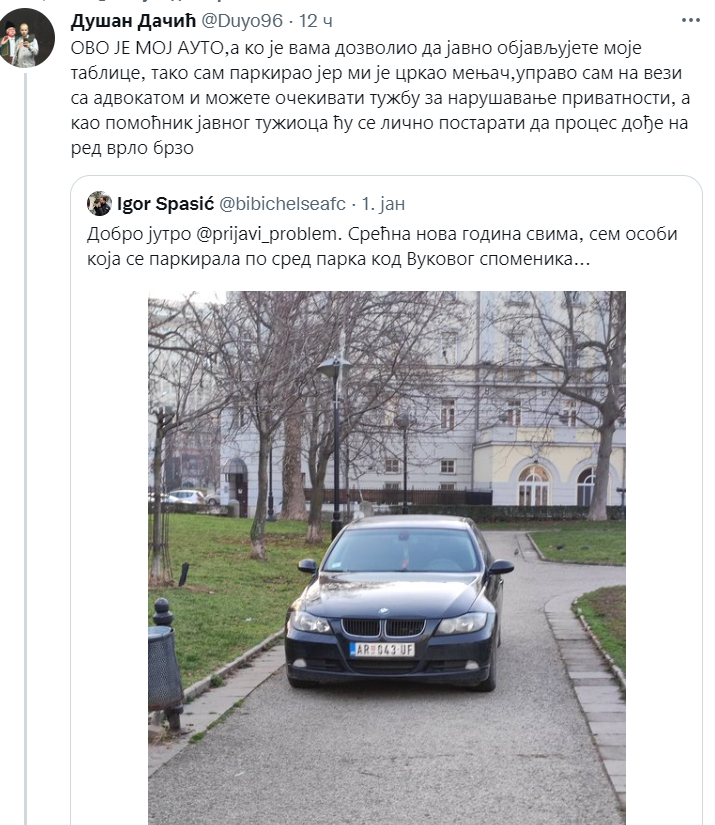The image size is (715, 825).
Task: Click Душан Дачић's profile avatar
Action: point(26,39)
